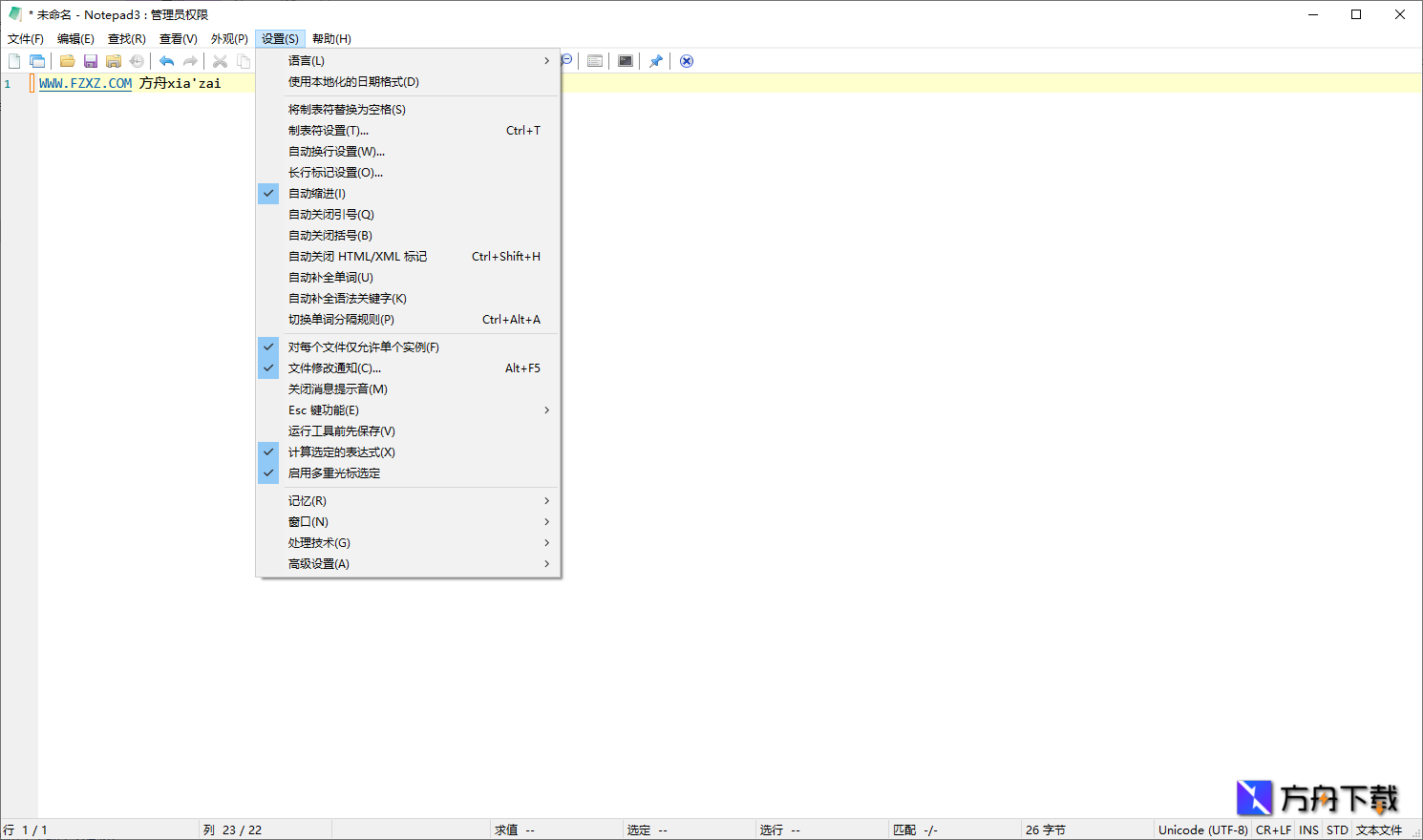Undo the last edit with the blue arrow

tap(166, 60)
